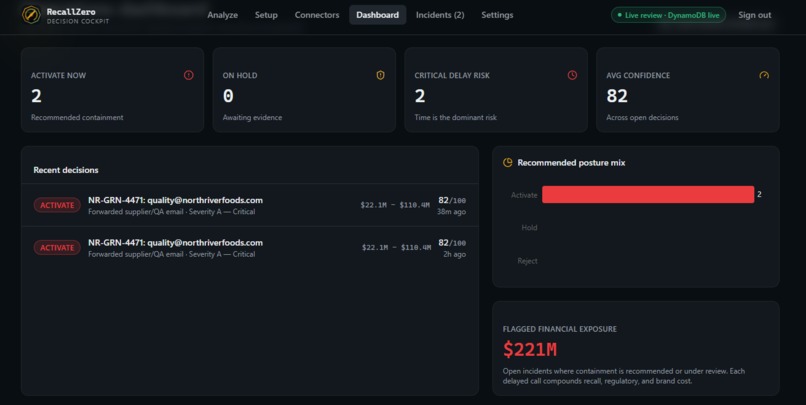Click the Live review DynamoDB live badge
Screen dimensions: 806x405
coord(668,15)
